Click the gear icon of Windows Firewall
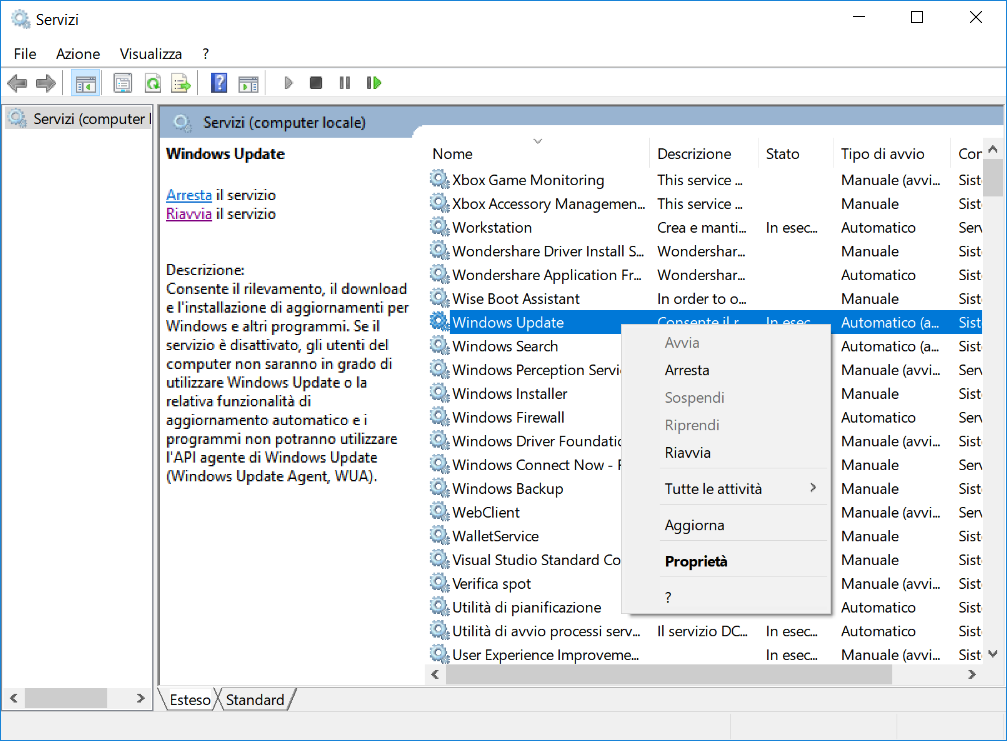The width and height of the screenshot is (1007, 741). 439,417
